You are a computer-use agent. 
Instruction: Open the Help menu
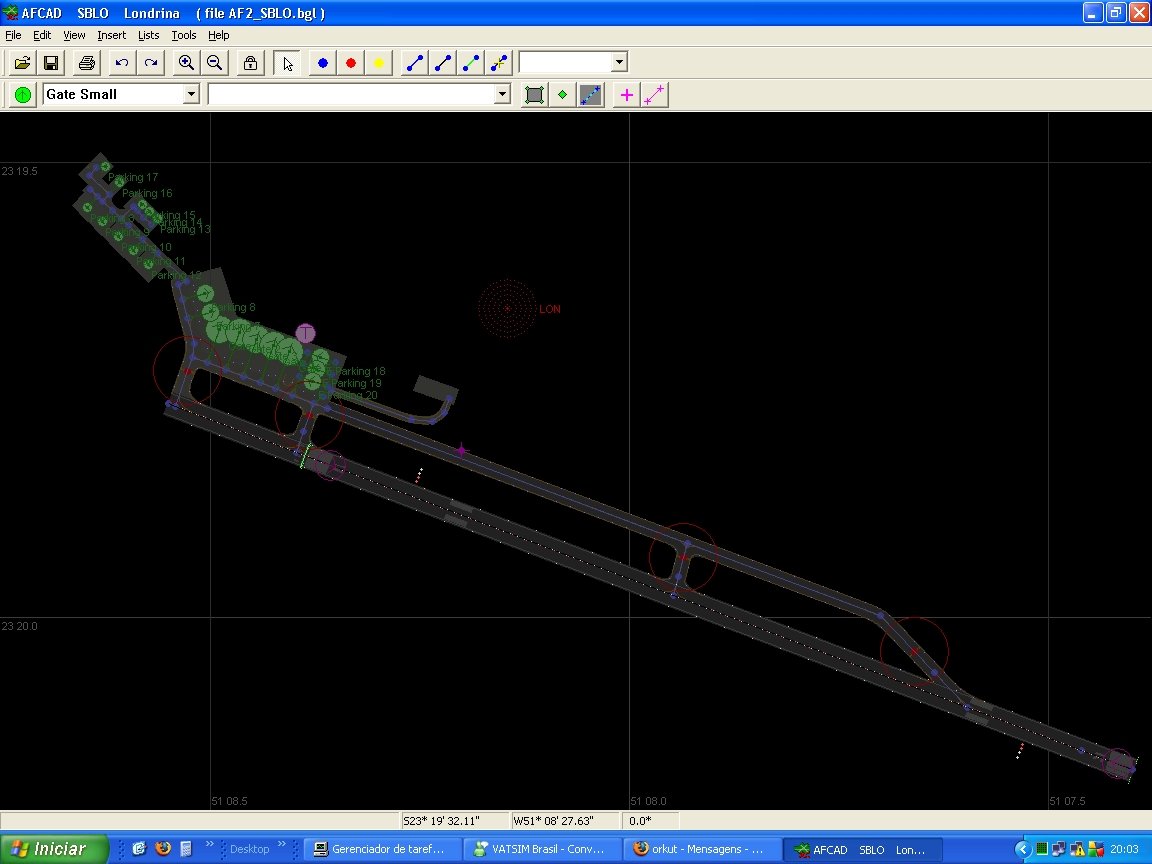tap(219, 35)
